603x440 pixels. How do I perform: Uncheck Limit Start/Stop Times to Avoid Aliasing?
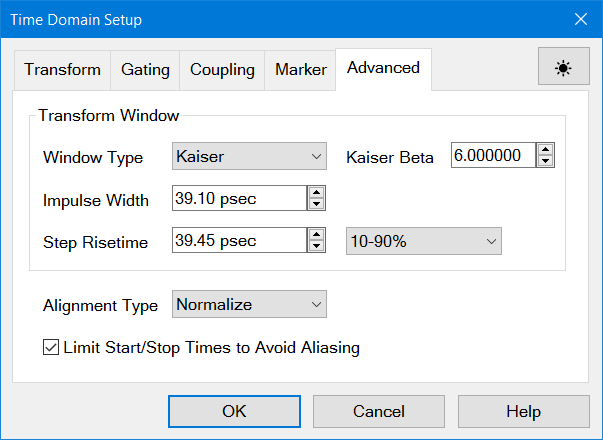tap(51, 348)
